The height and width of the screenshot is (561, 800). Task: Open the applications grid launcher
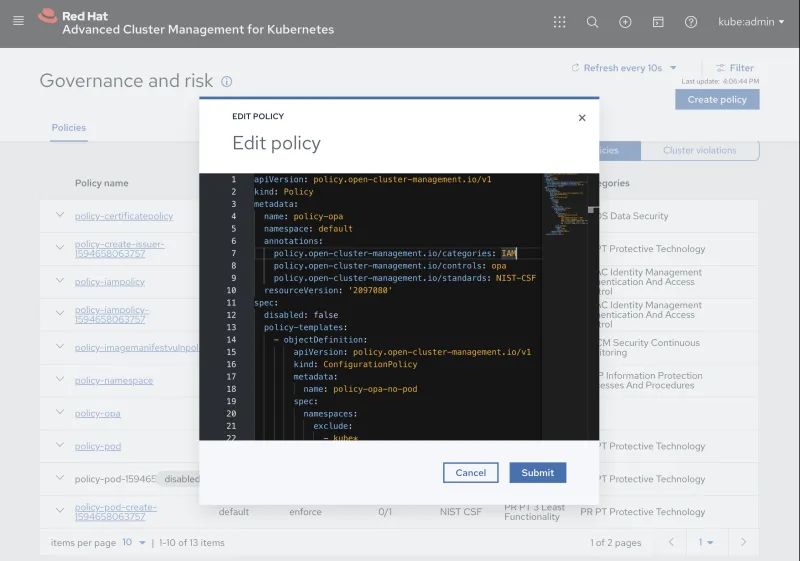pyautogui.click(x=559, y=22)
